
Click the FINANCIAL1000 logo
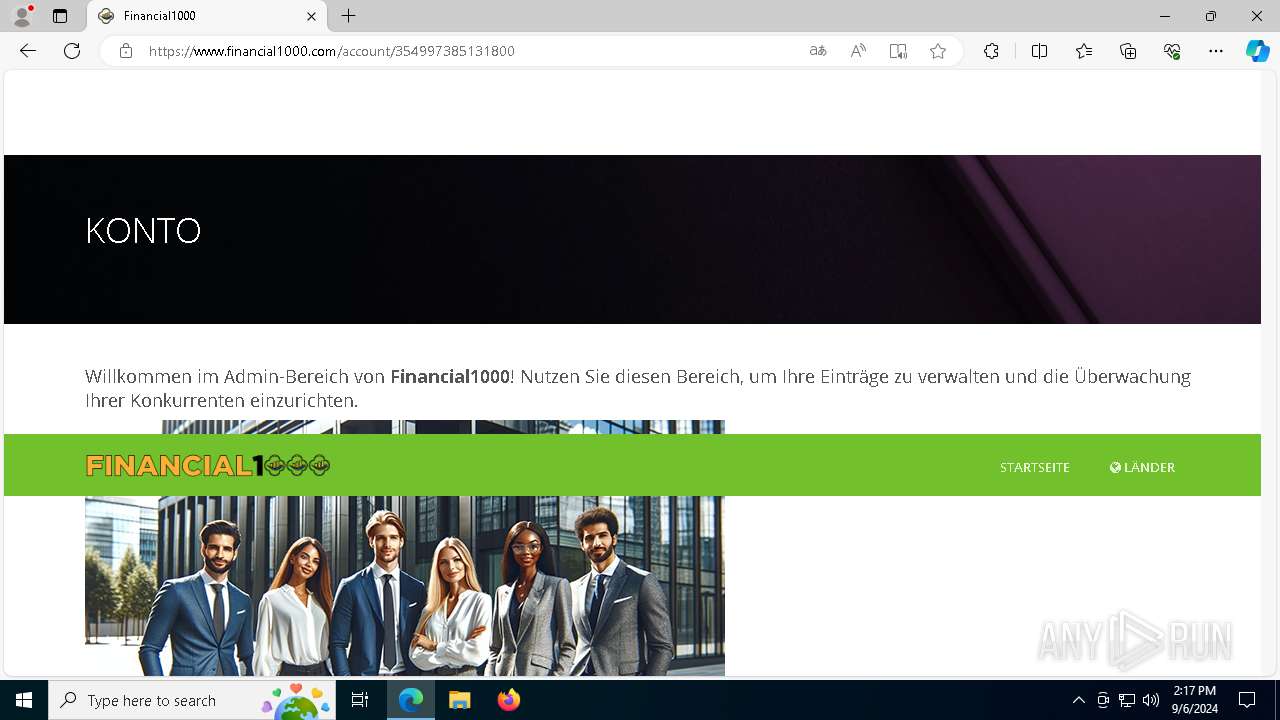(208, 466)
